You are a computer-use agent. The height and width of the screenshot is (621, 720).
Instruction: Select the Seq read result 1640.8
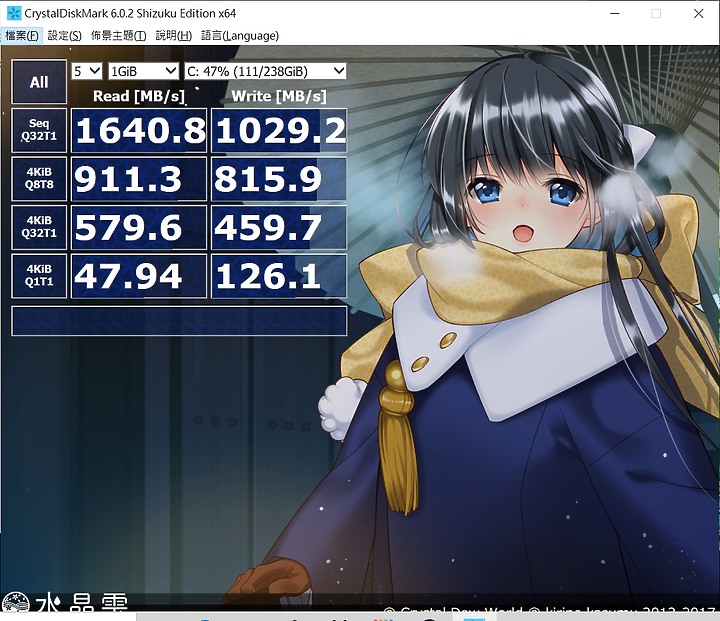pyautogui.click(x=139, y=130)
